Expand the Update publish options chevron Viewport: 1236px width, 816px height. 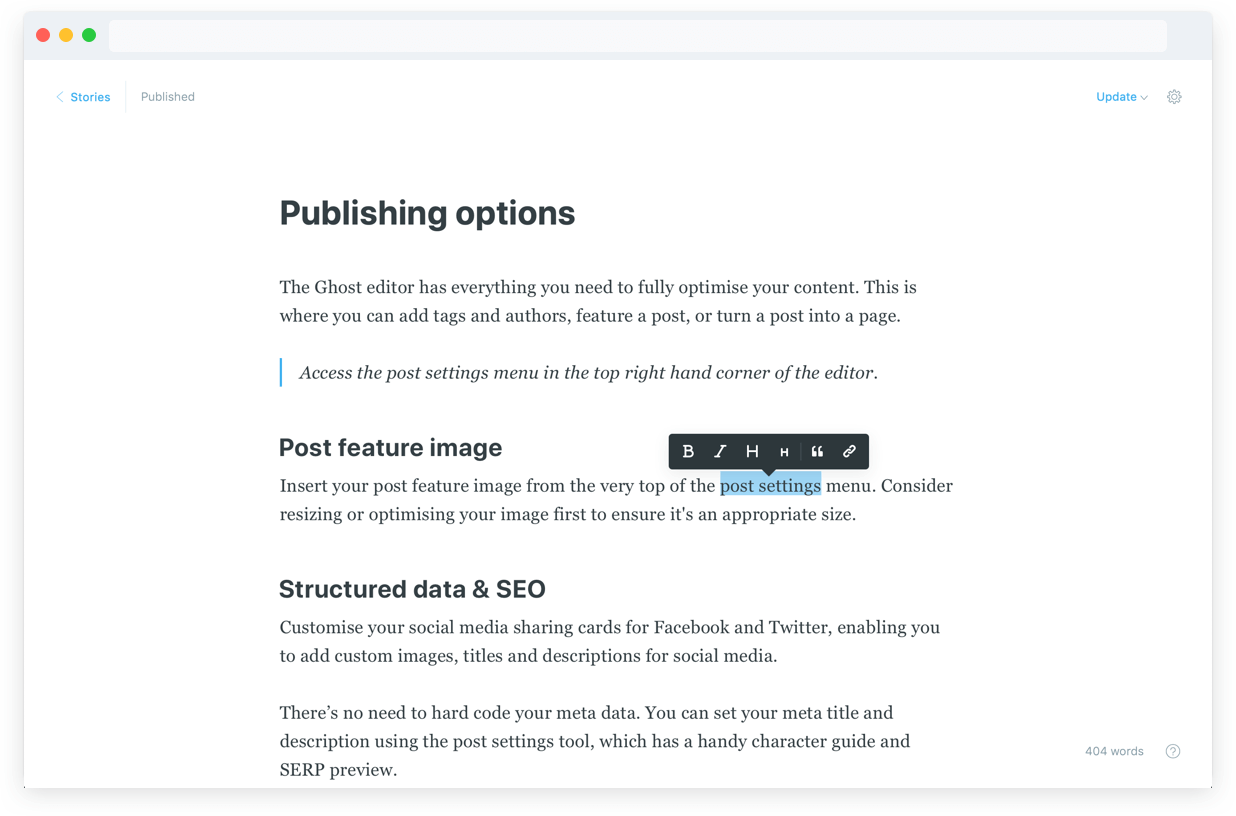pyautogui.click(x=1143, y=97)
